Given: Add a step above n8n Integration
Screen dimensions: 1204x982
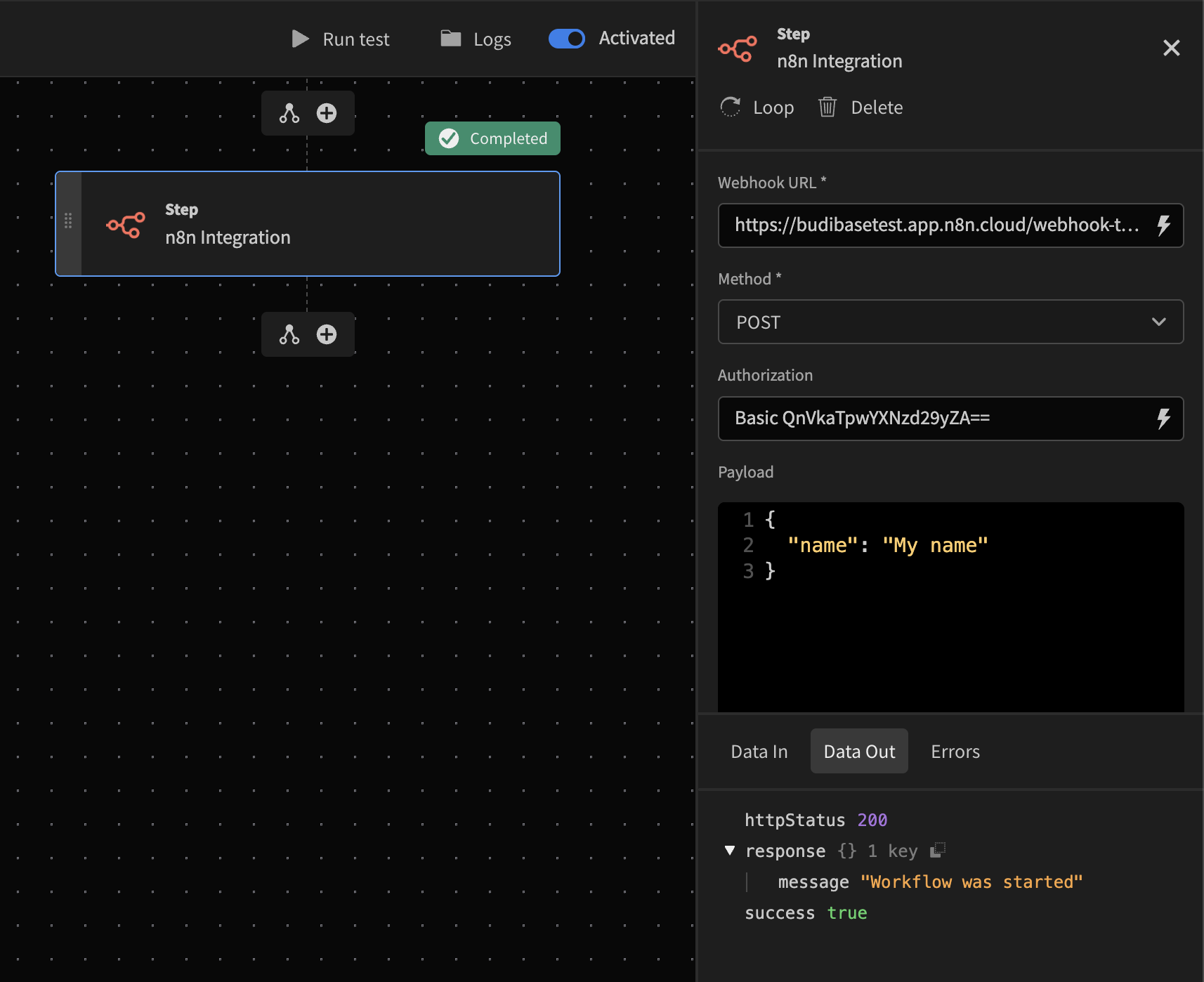Looking at the screenshot, I should tap(327, 113).
